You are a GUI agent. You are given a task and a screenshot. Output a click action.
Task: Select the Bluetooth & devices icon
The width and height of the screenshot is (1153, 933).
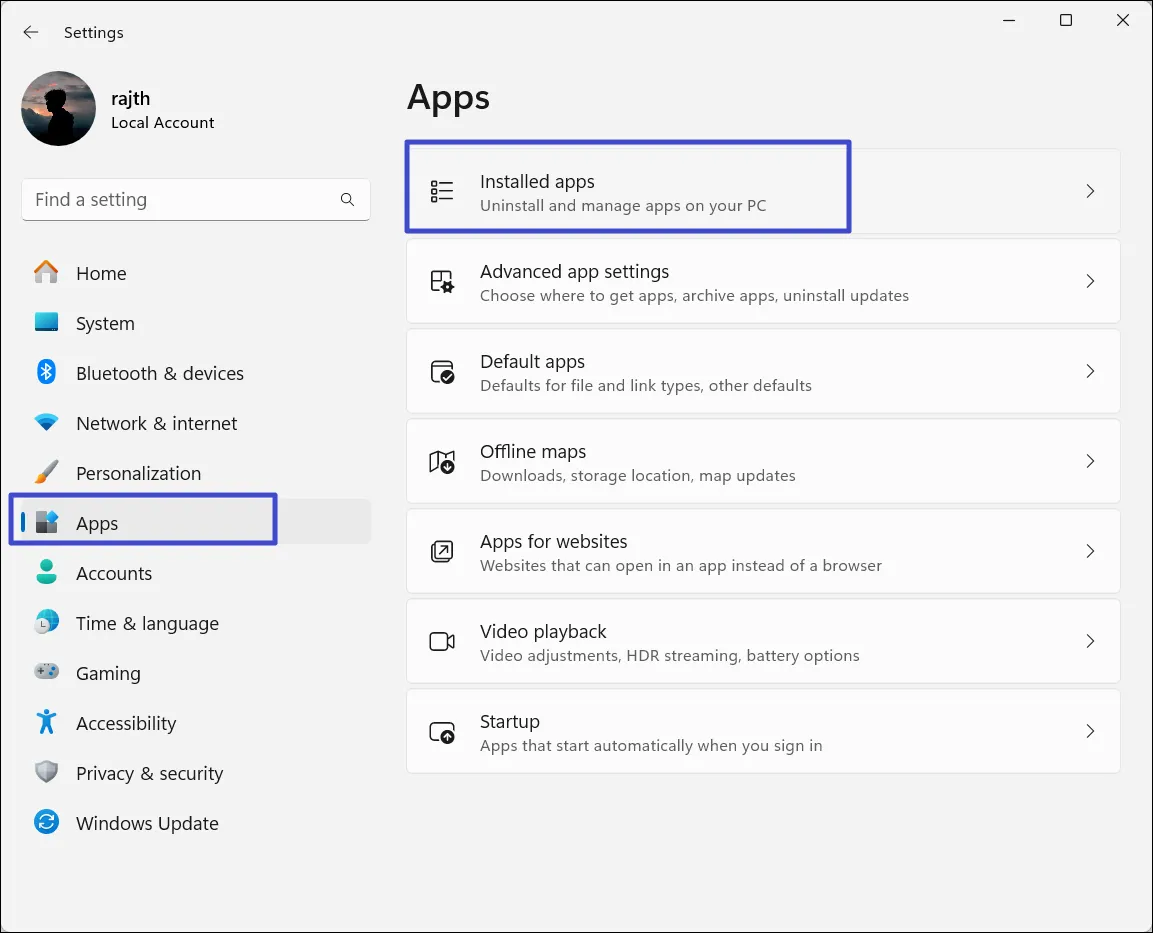point(46,373)
